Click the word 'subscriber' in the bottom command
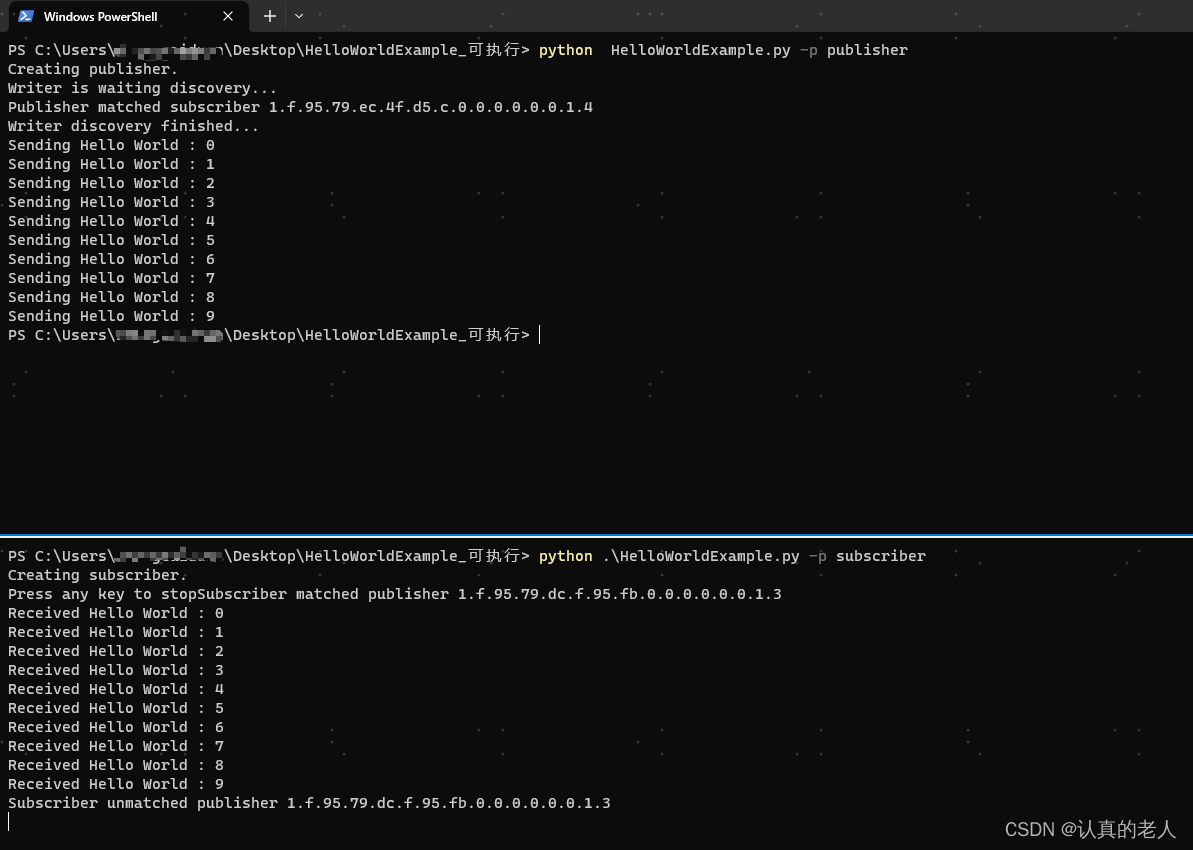 click(x=881, y=556)
